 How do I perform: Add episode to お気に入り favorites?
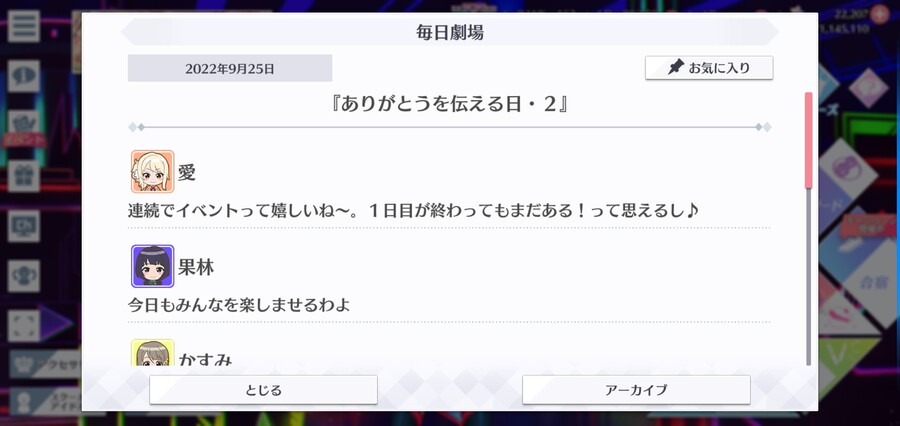[709, 68]
